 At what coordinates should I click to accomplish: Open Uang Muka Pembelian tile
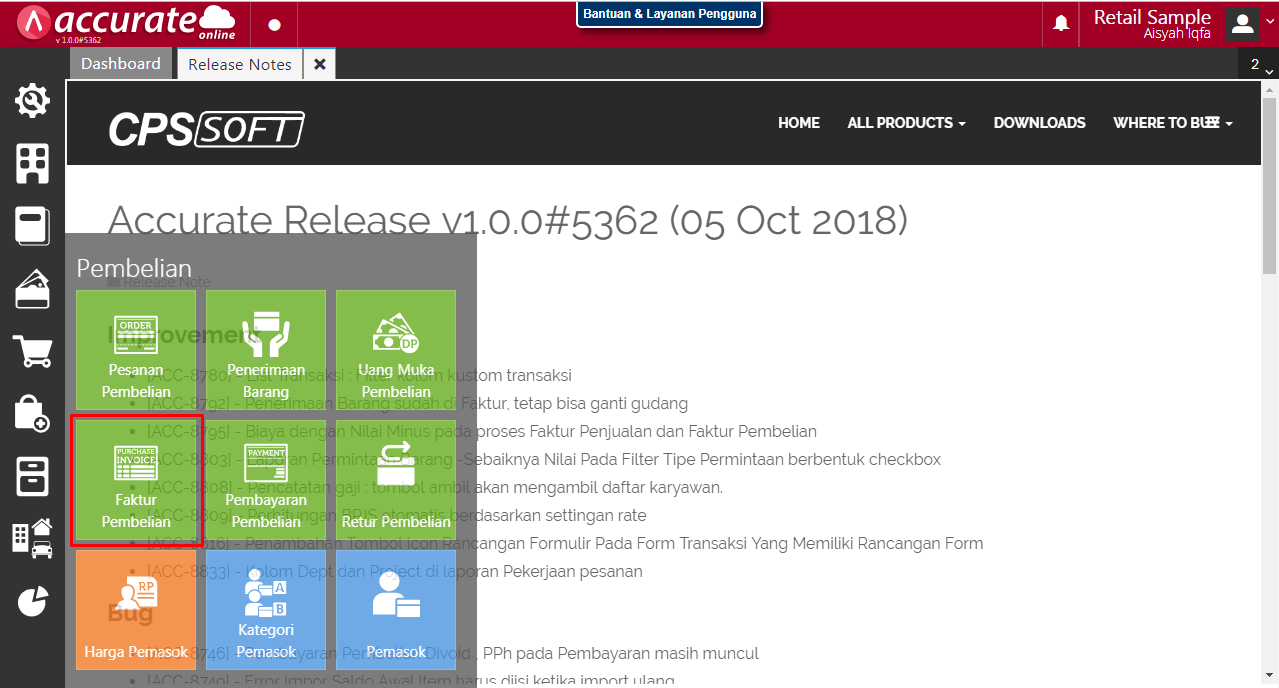pyautogui.click(x=396, y=350)
